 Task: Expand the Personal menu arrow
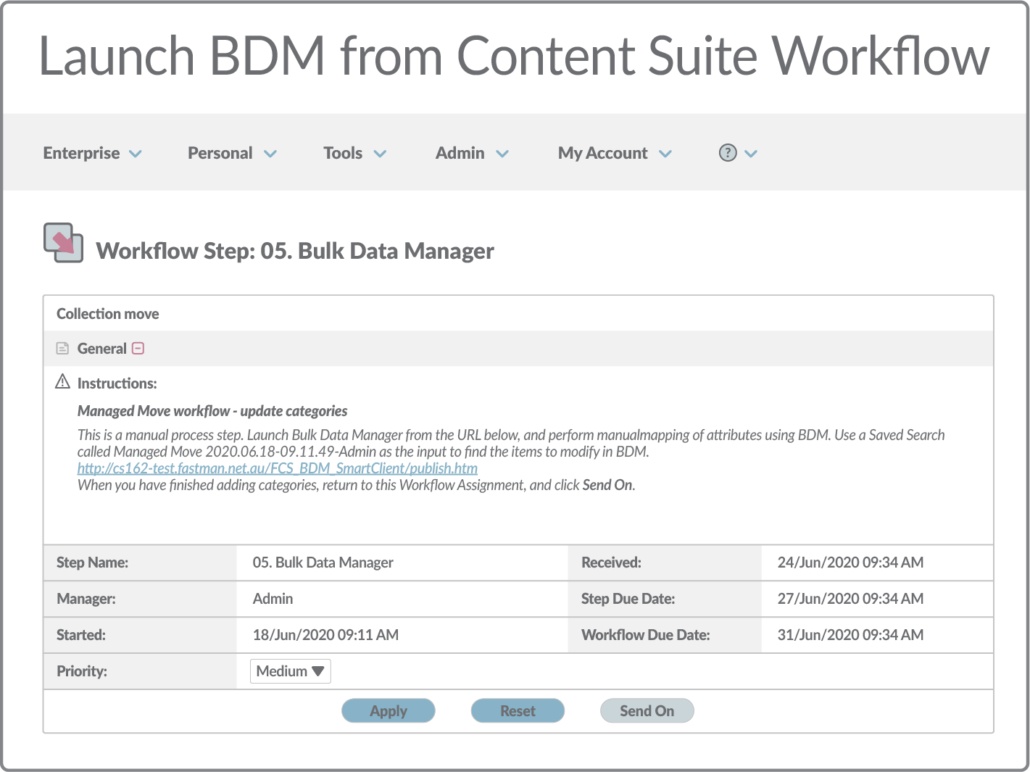(x=270, y=154)
